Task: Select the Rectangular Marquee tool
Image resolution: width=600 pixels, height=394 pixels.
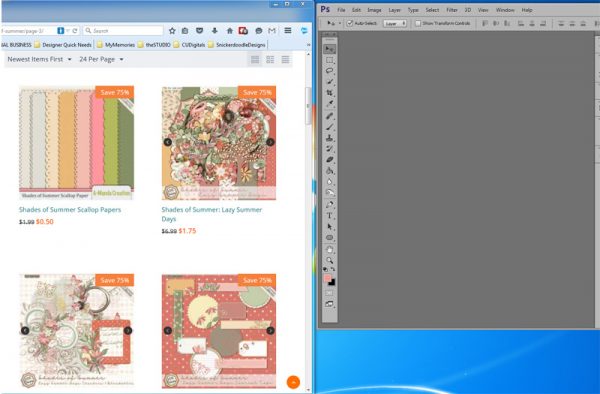Action: coord(329,60)
